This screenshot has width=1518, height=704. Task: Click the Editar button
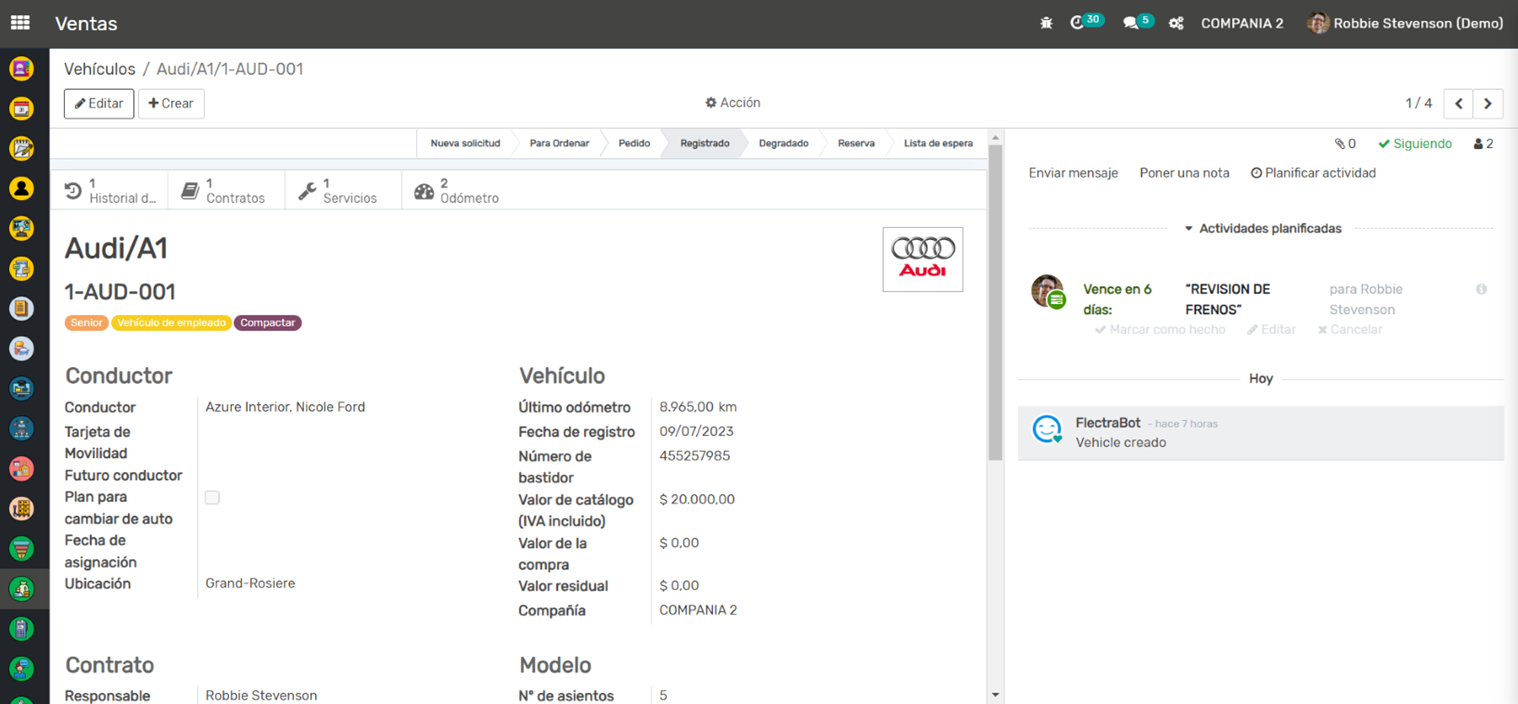99,104
